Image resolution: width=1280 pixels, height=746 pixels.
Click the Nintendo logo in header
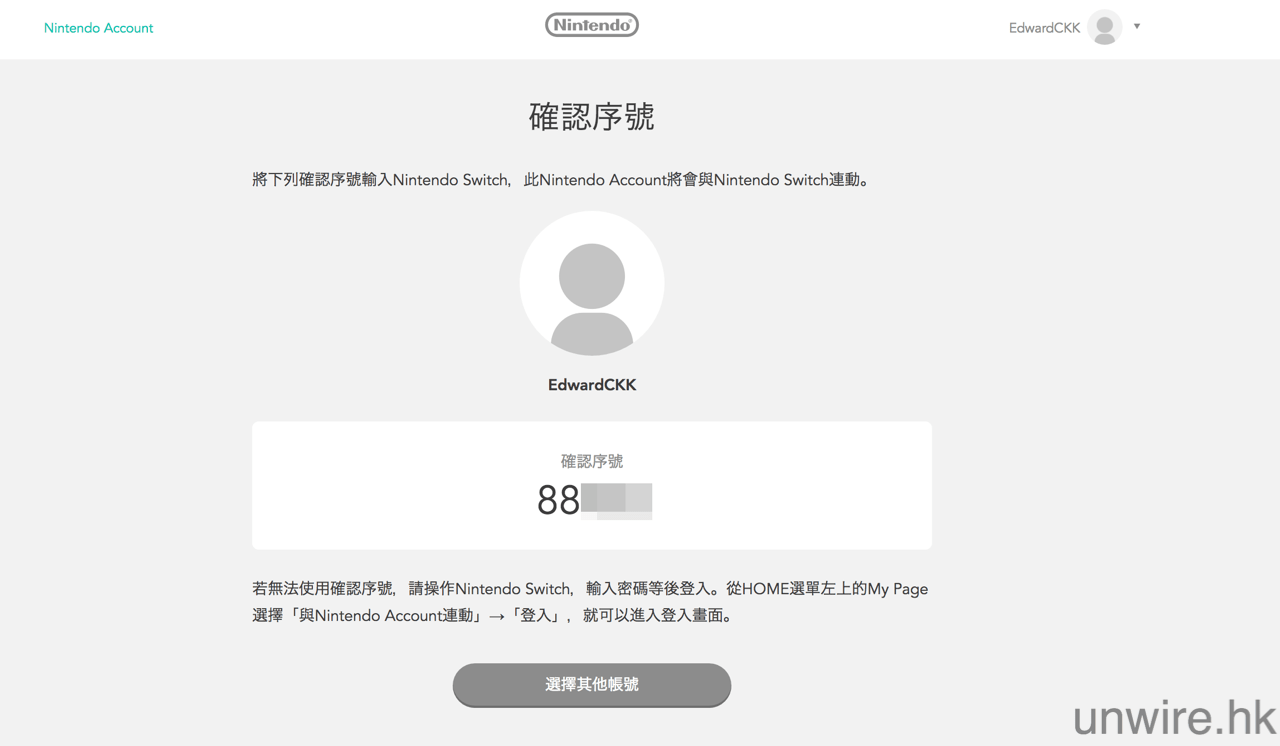click(x=591, y=25)
